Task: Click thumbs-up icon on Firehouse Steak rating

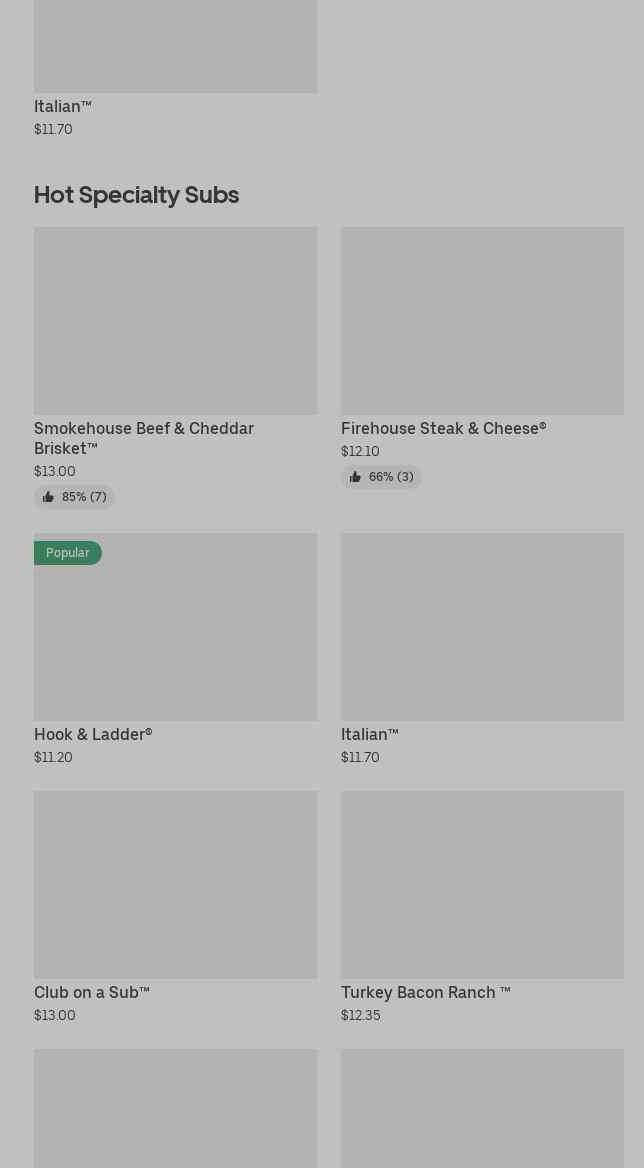Action: click(355, 477)
